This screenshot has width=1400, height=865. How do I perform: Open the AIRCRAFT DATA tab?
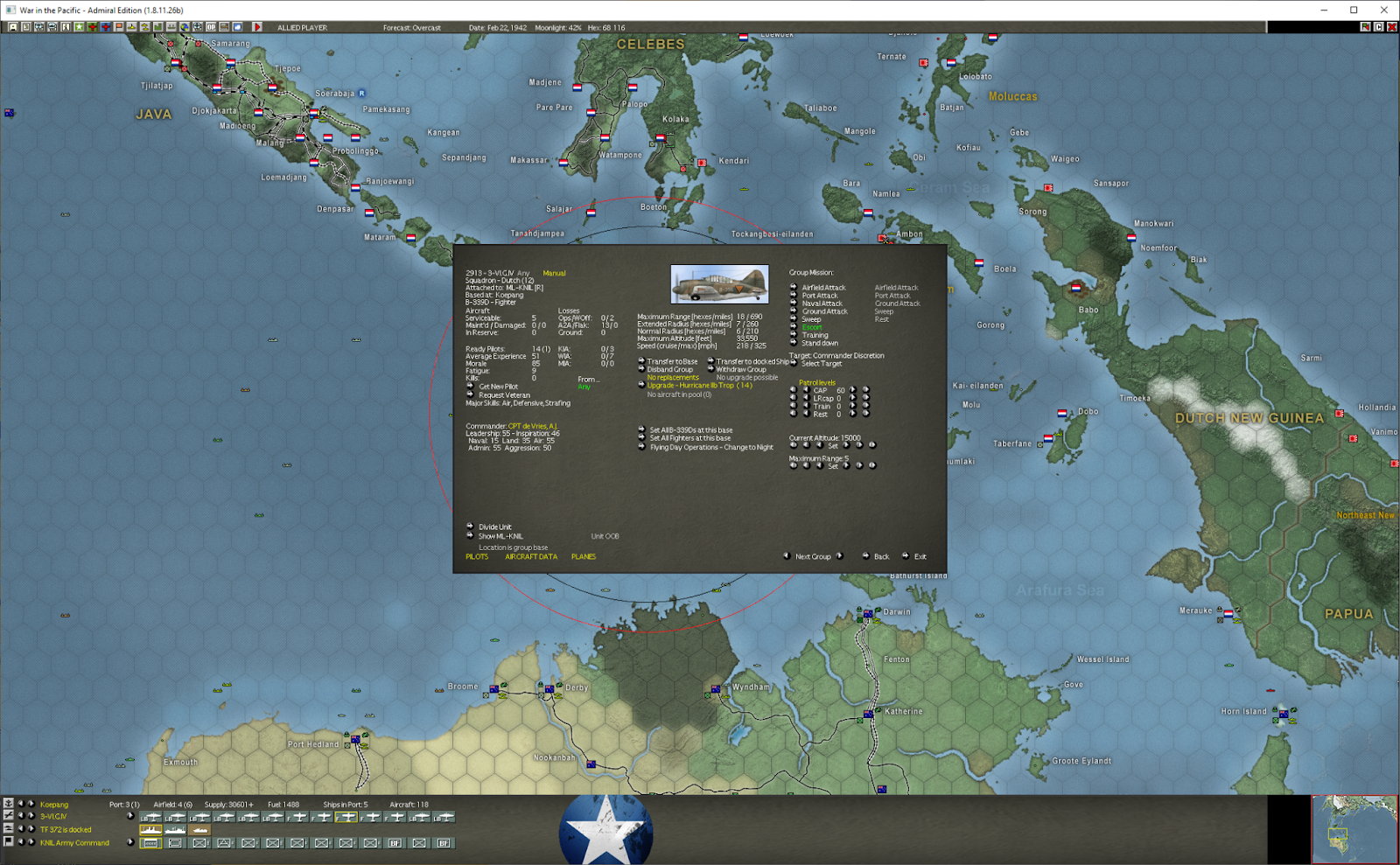[531, 556]
